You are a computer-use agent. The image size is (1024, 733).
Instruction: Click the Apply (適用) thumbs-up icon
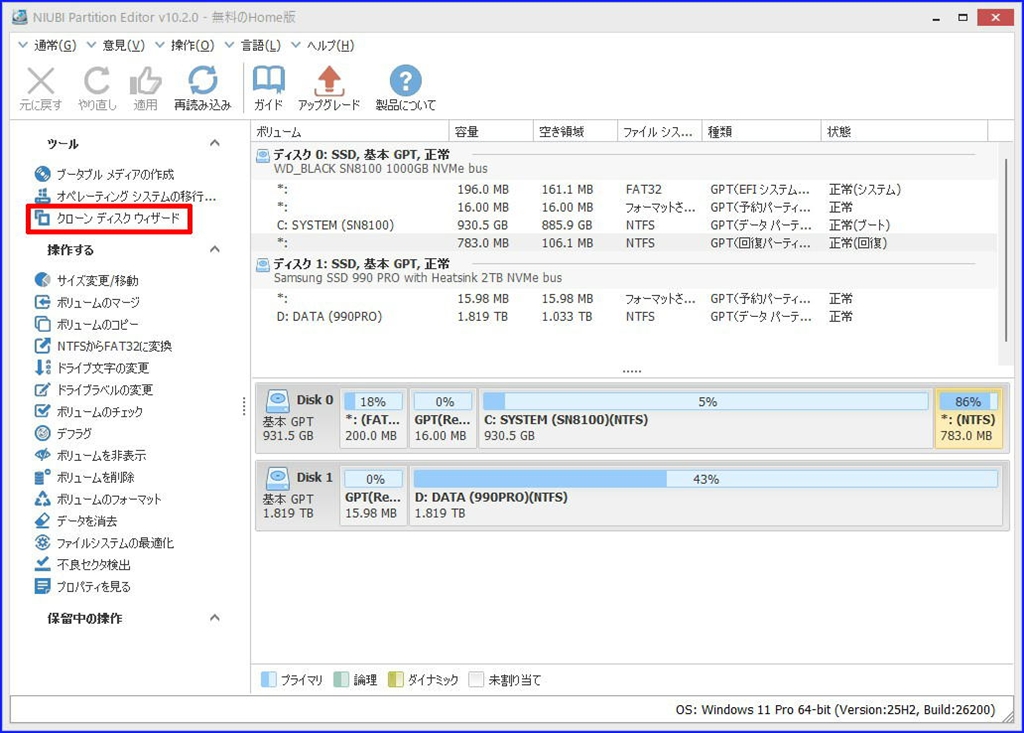[145, 82]
